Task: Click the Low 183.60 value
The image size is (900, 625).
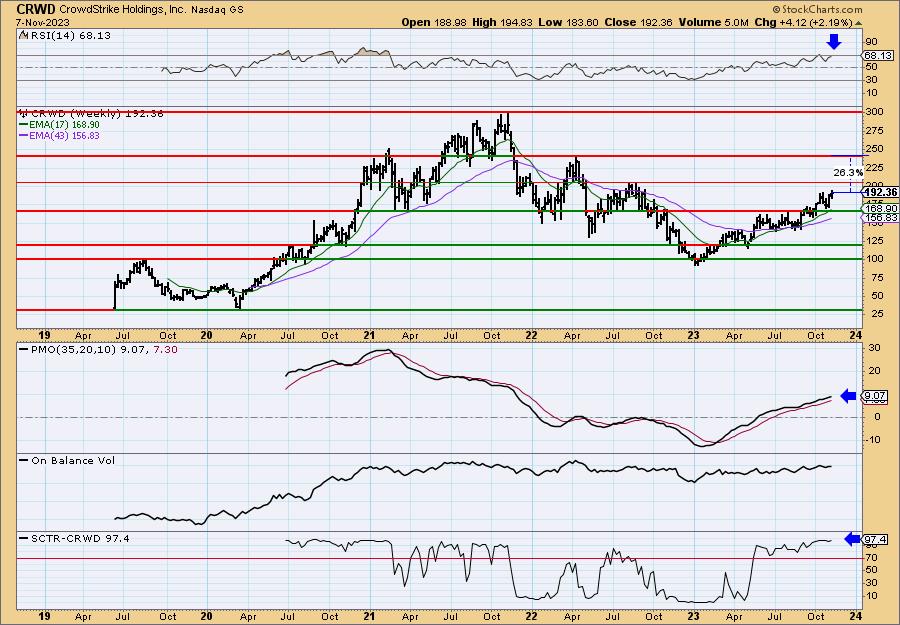Action: (x=568, y=22)
